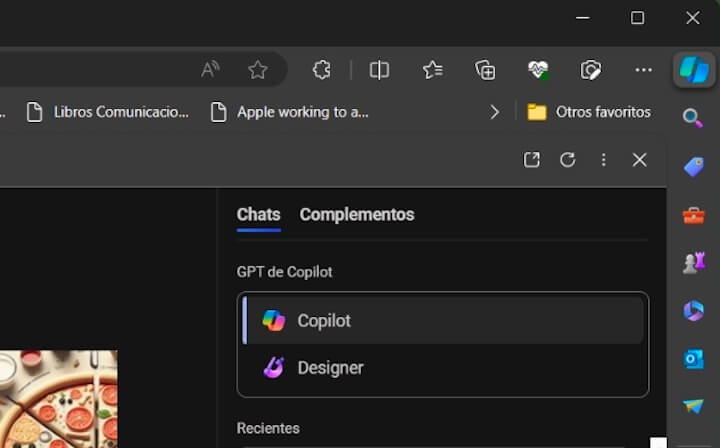Image resolution: width=720 pixels, height=448 pixels.
Task: Open the Collections icon
Action: click(485, 70)
